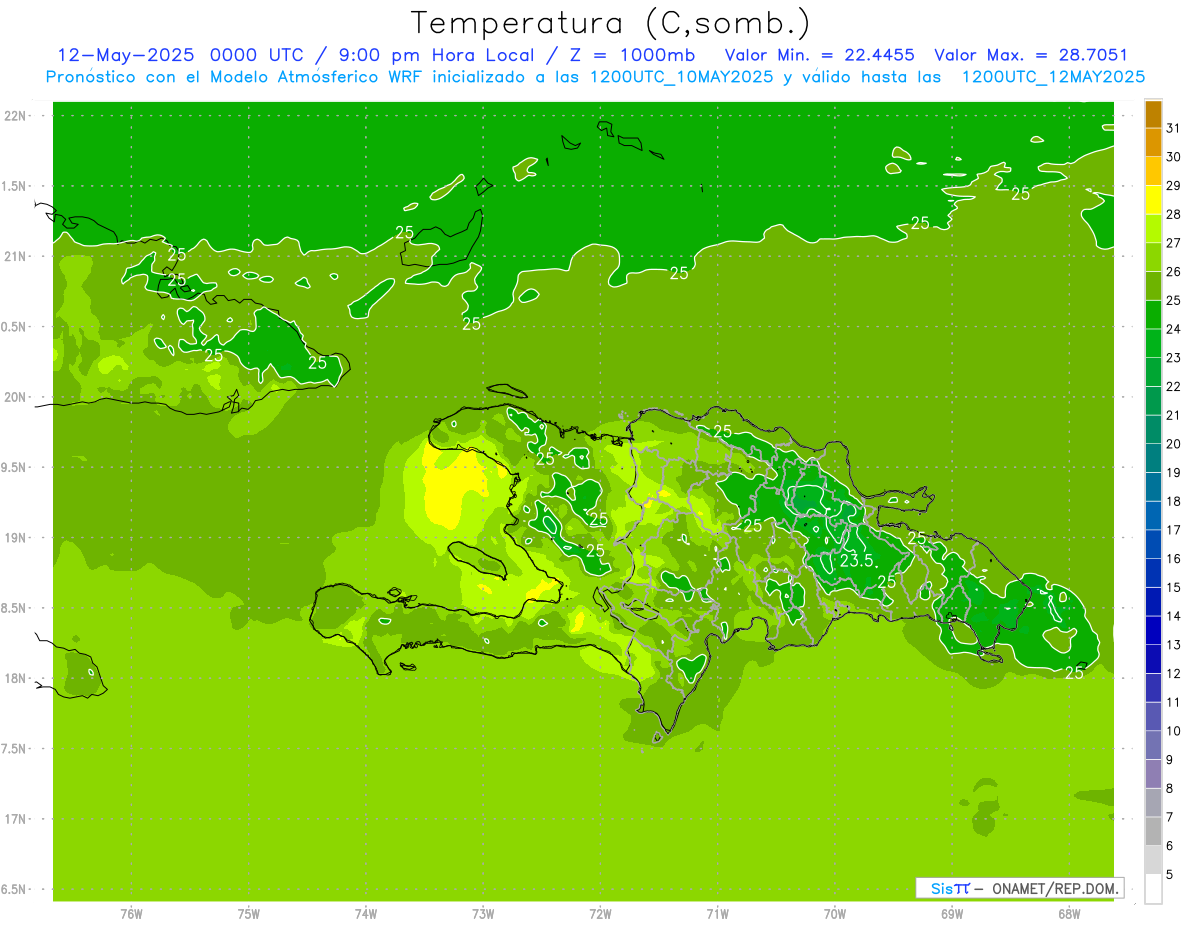The width and height of the screenshot is (1200, 927).
Task: Click the legend label "10"
Action: coord(1174,731)
